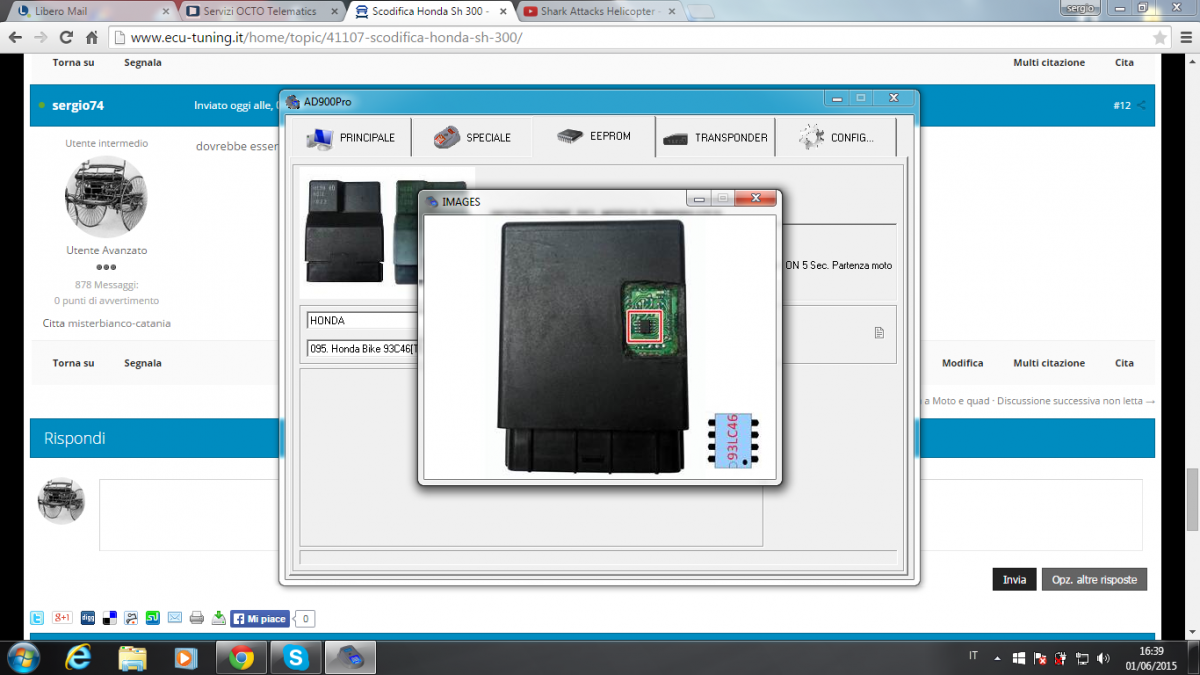Click the like count bubble showing 0
The width and height of the screenshot is (1200, 675).
(x=305, y=619)
